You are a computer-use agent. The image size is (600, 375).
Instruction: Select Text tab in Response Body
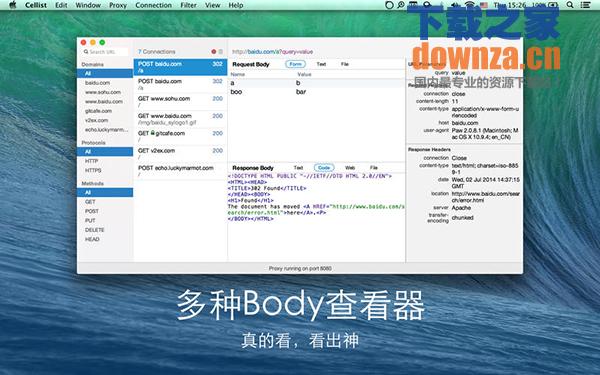(x=298, y=168)
